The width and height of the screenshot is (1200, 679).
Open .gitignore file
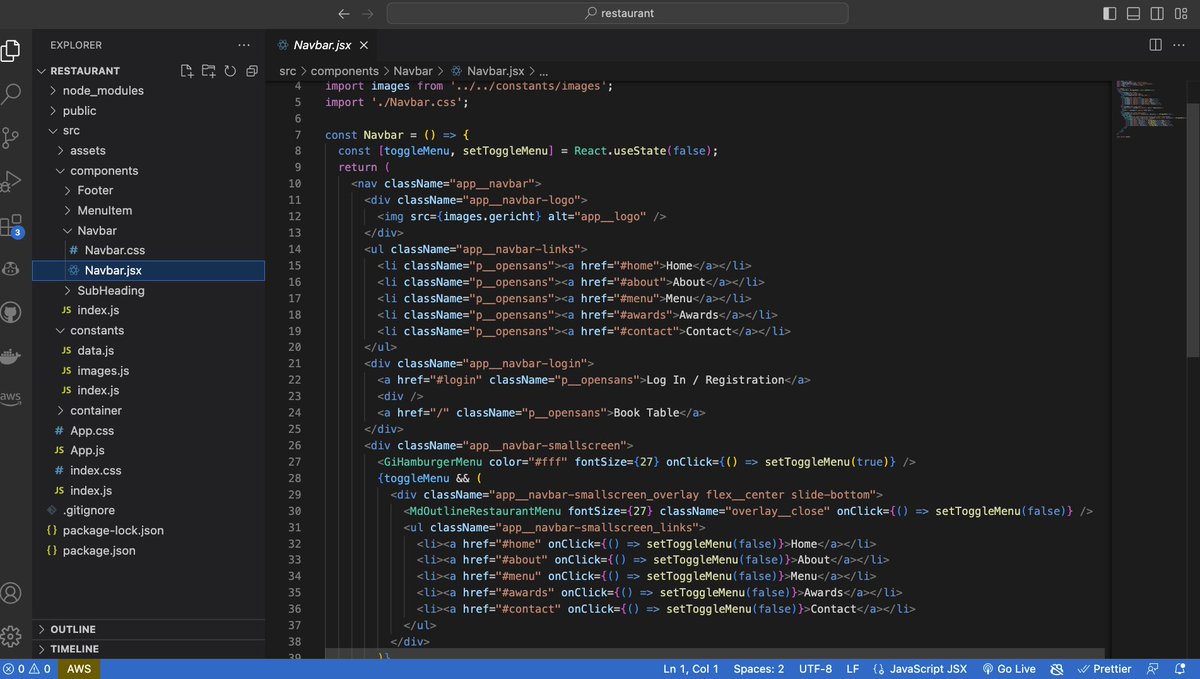(x=148, y=511)
